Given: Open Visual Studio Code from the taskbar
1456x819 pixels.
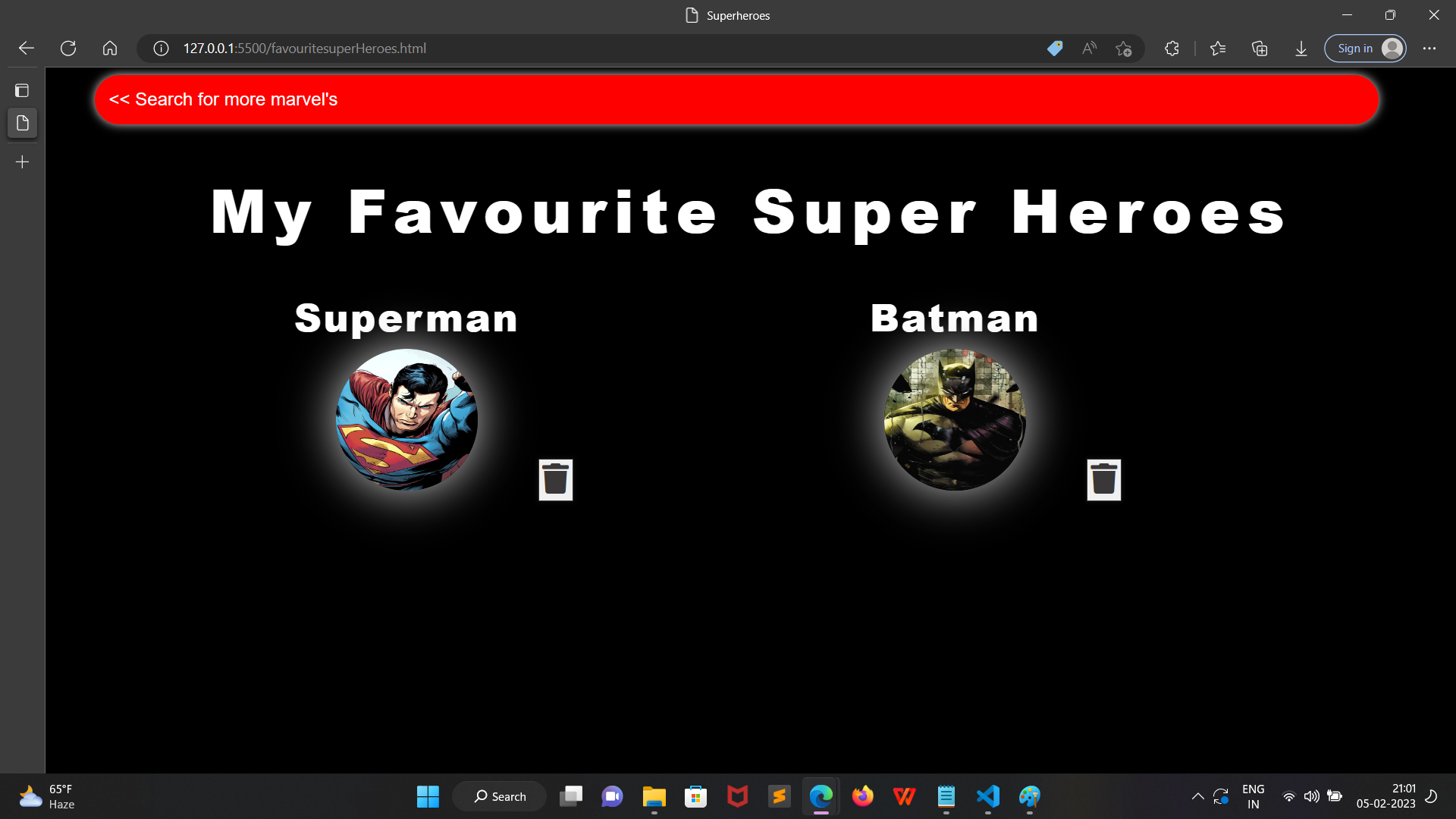Looking at the screenshot, I should point(987,796).
